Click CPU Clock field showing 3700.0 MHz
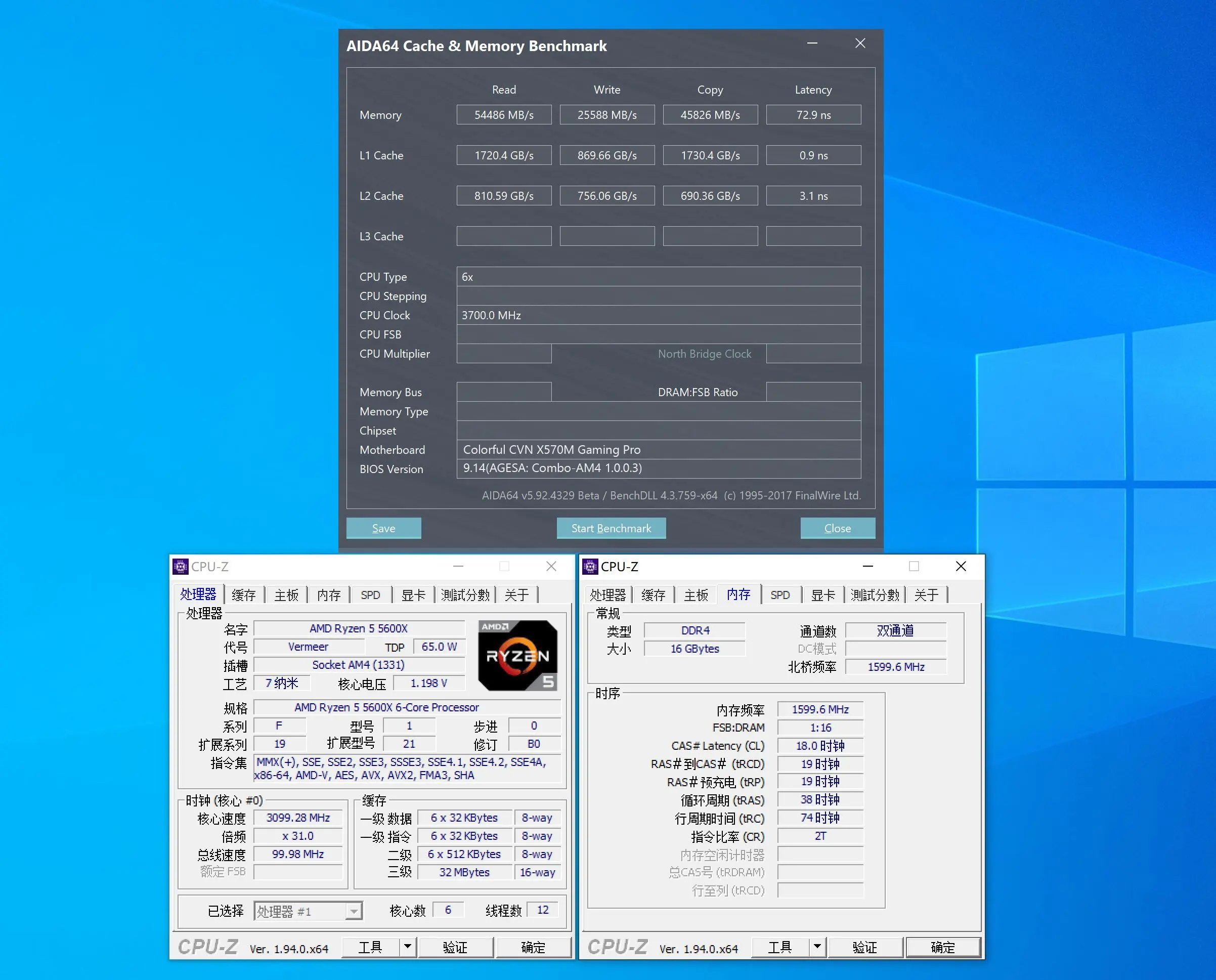Image resolution: width=1216 pixels, height=980 pixels. [x=659, y=315]
